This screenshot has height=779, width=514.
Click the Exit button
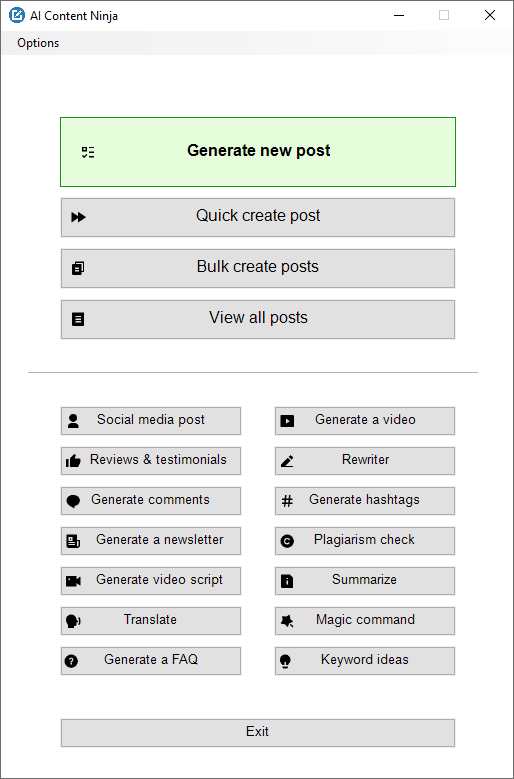[258, 733]
